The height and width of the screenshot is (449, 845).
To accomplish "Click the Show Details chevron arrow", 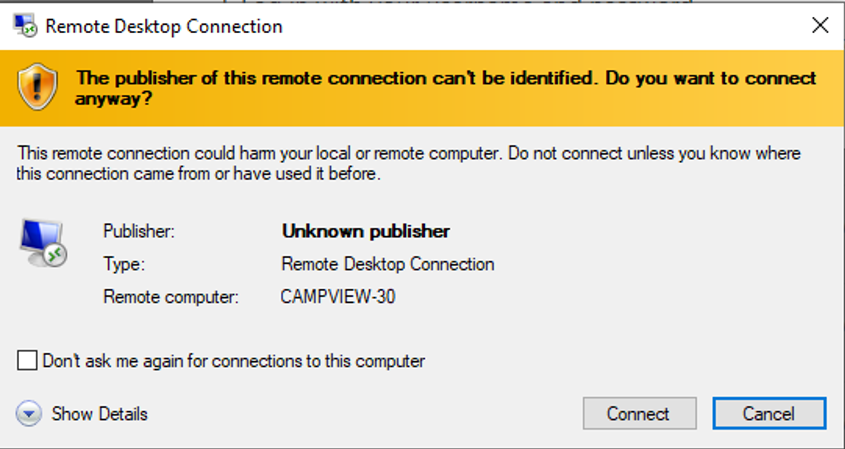I will (30, 414).
